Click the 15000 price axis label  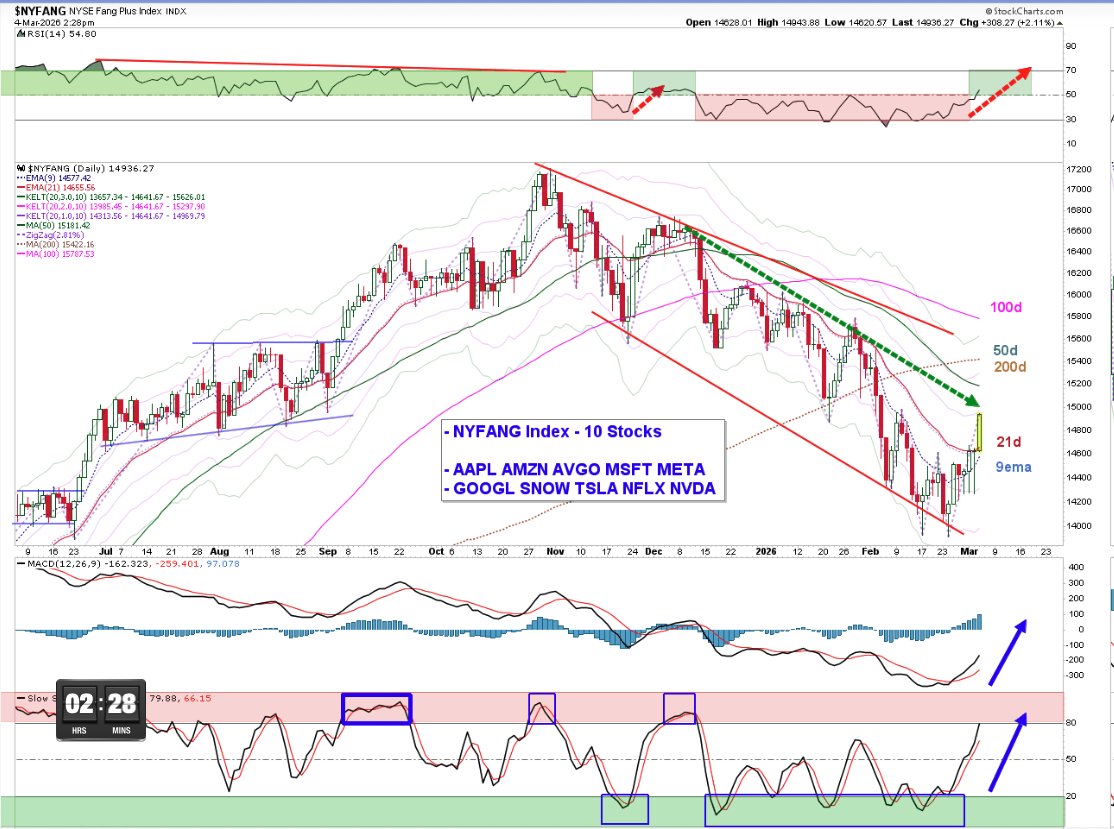pyautogui.click(x=1080, y=407)
